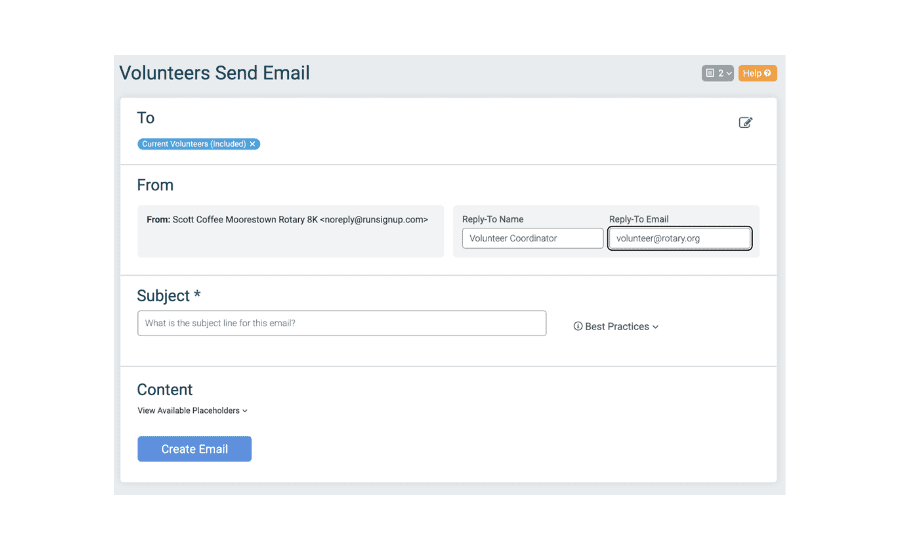This screenshot has width=900, height=550.
Task: Click the To section heading
Action: [x=146, y=118]
